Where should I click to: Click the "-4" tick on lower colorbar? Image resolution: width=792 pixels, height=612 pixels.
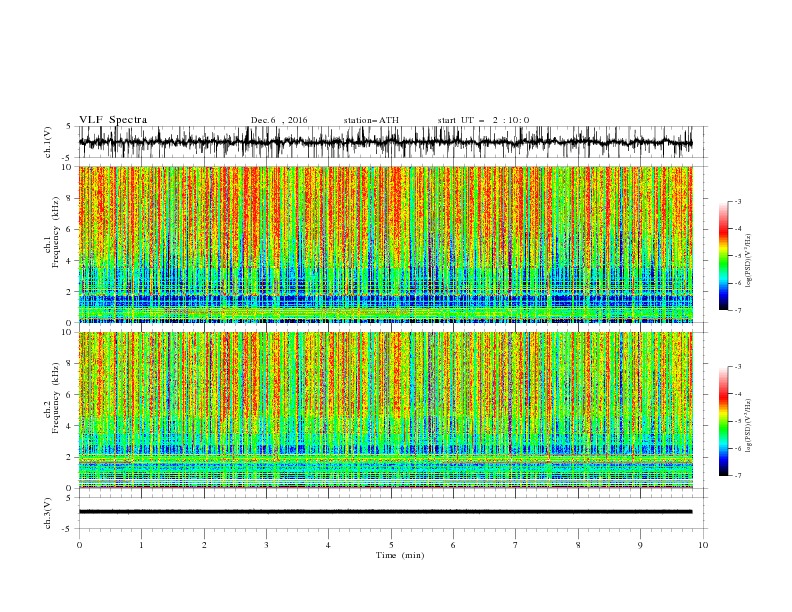738,394
